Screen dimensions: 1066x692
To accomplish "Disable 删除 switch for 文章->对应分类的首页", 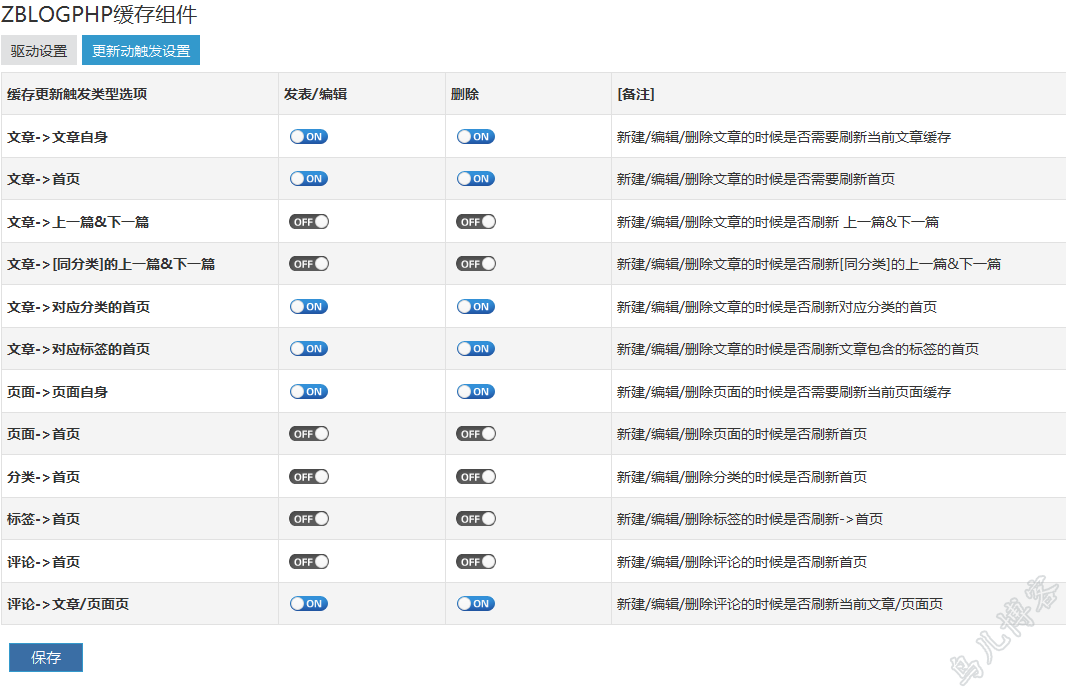I will (476, 307).
